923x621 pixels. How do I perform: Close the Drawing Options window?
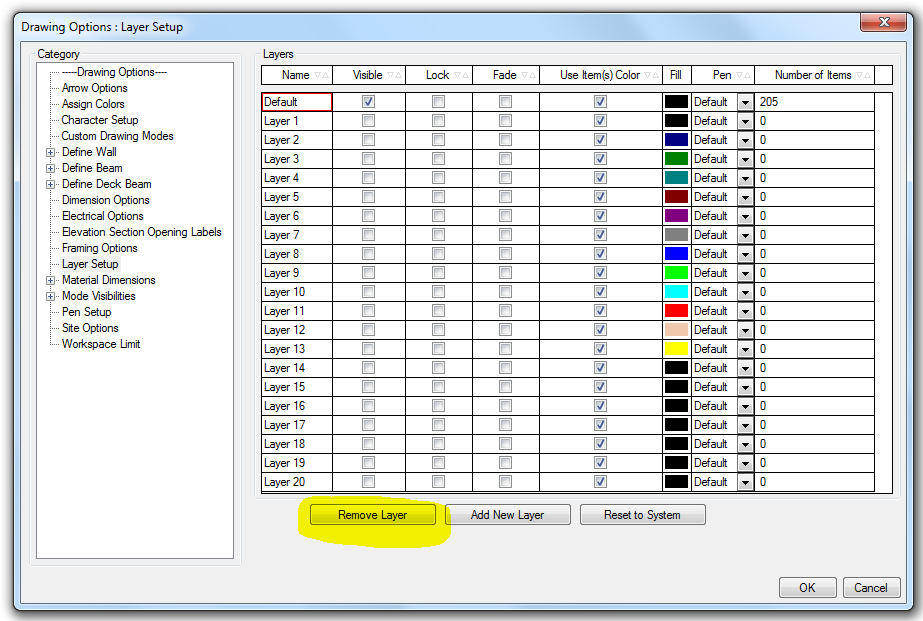884,22
